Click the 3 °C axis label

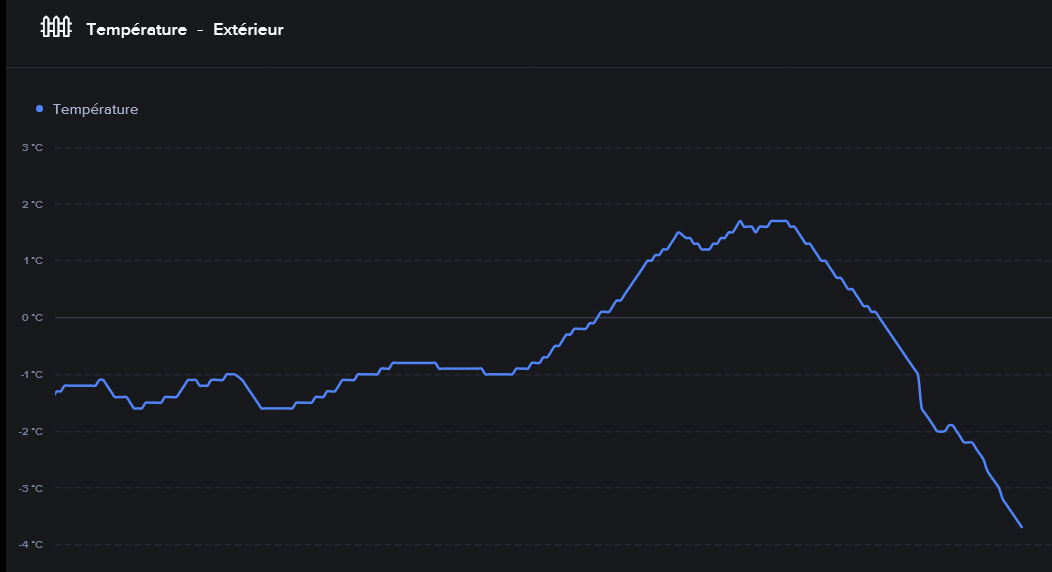(33, 148)
